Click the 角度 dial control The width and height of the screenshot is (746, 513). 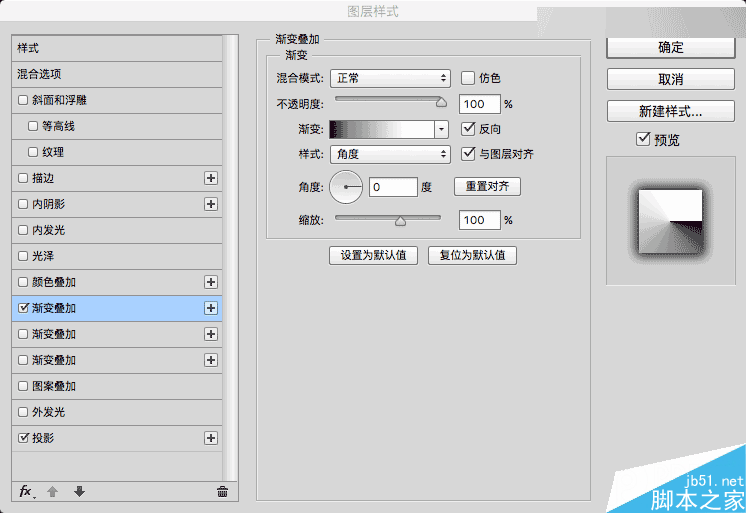pyautogui.click(x=346, y=187)
